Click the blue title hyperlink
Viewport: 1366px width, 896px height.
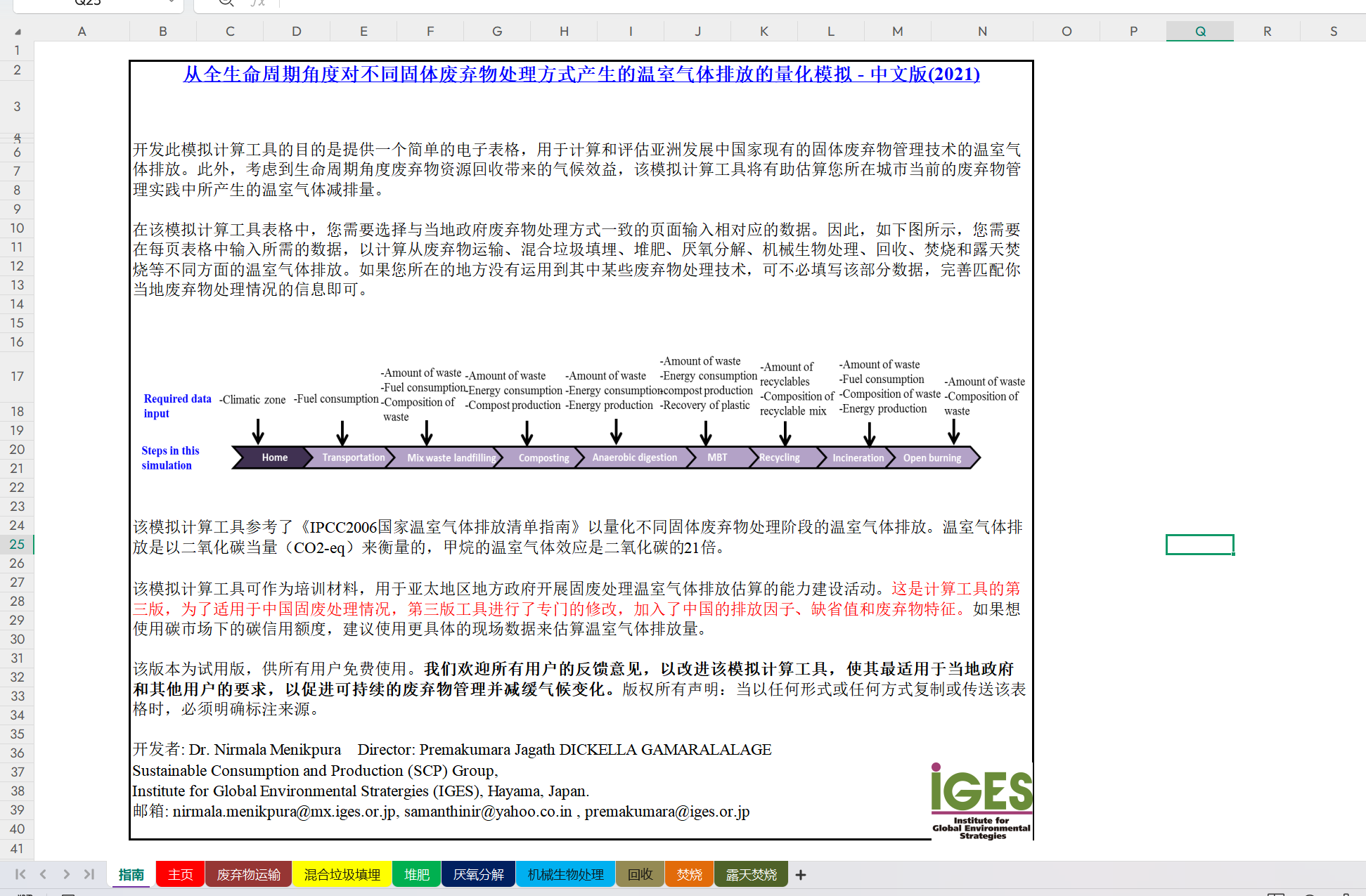tap(581, 74)
